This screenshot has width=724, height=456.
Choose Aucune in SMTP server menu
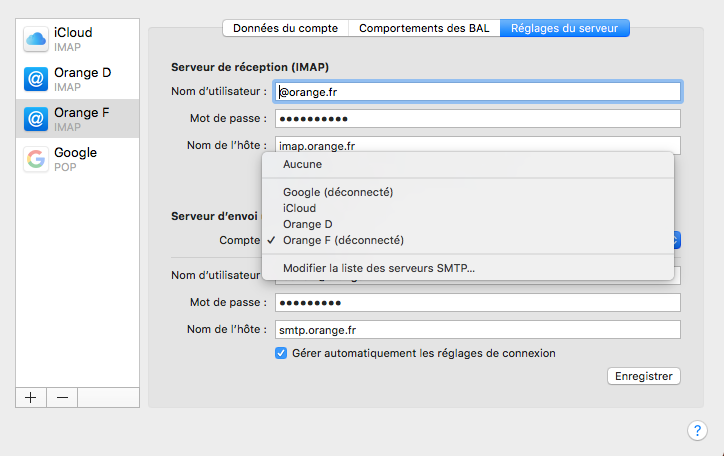(x=468, y=164)
